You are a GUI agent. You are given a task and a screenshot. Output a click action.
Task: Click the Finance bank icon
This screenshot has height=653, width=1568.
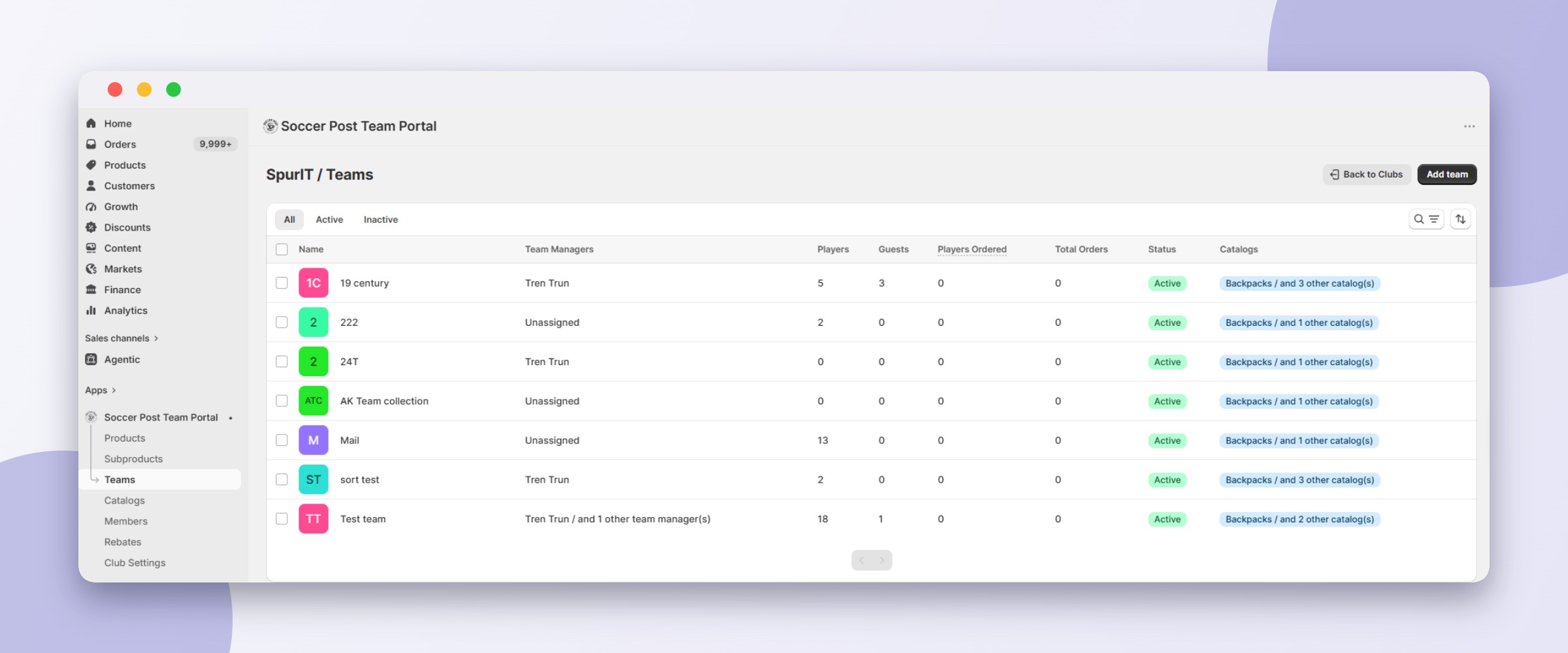(91, 290)
